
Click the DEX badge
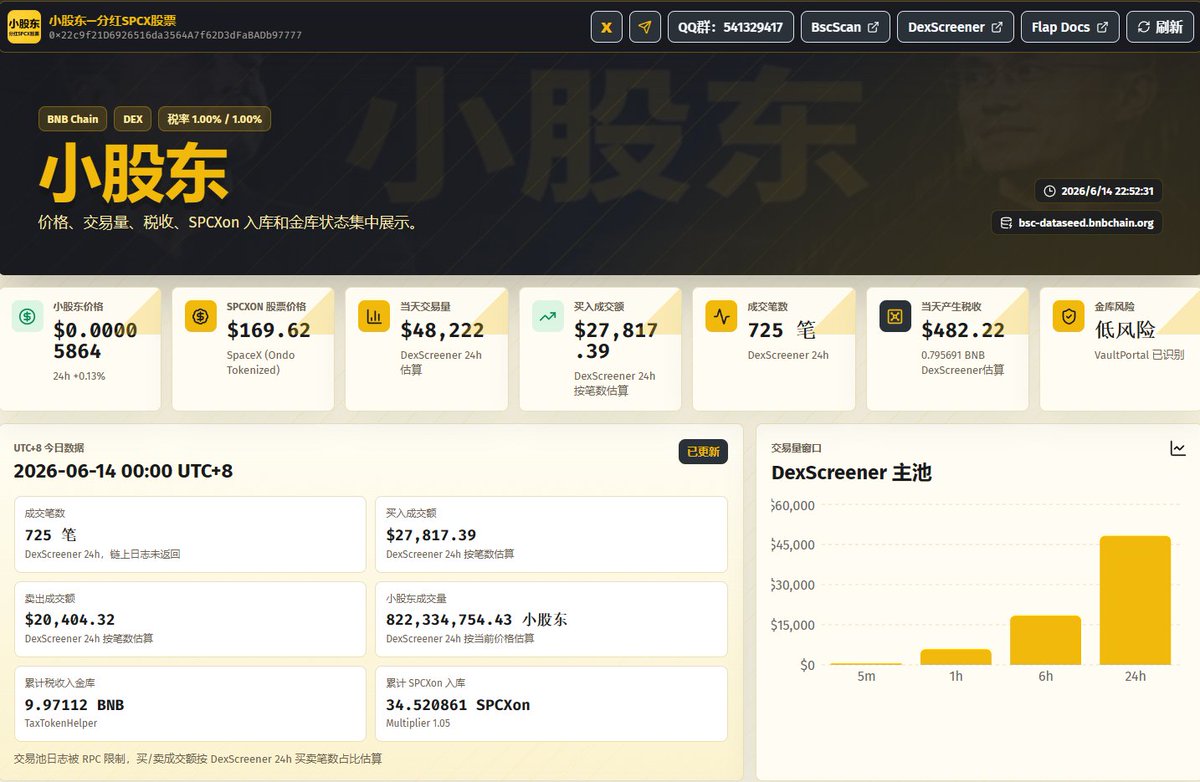[x=133, y=119]
